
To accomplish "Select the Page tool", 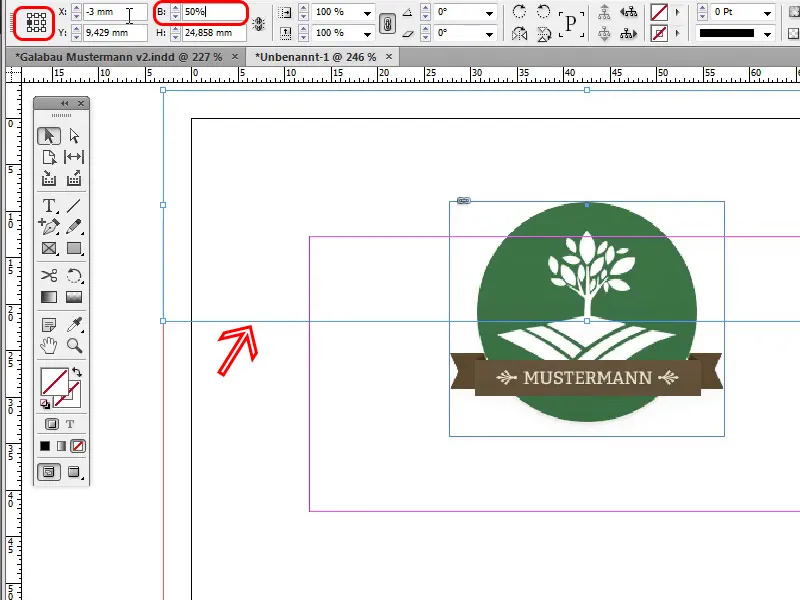I will (x=49, y=157).
